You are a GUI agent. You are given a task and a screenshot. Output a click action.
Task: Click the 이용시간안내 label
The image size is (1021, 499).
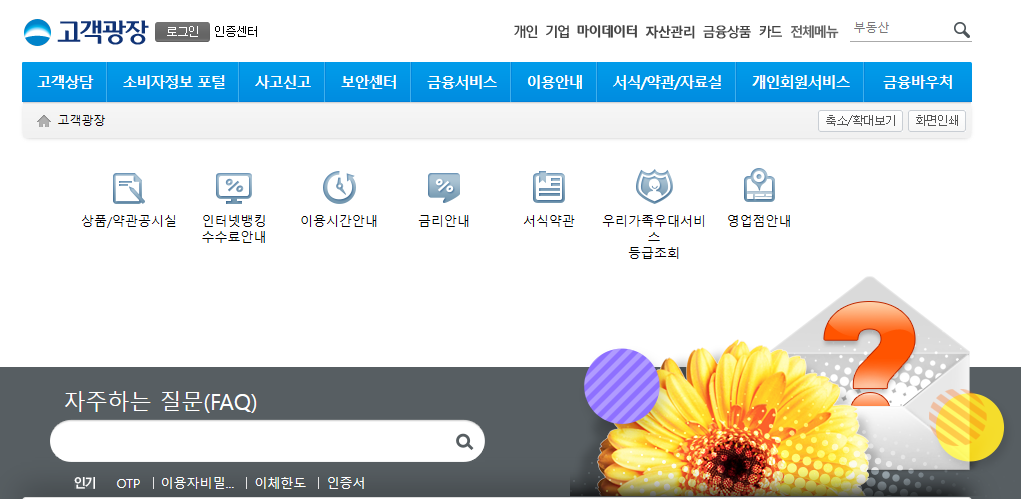click(339, 221)
